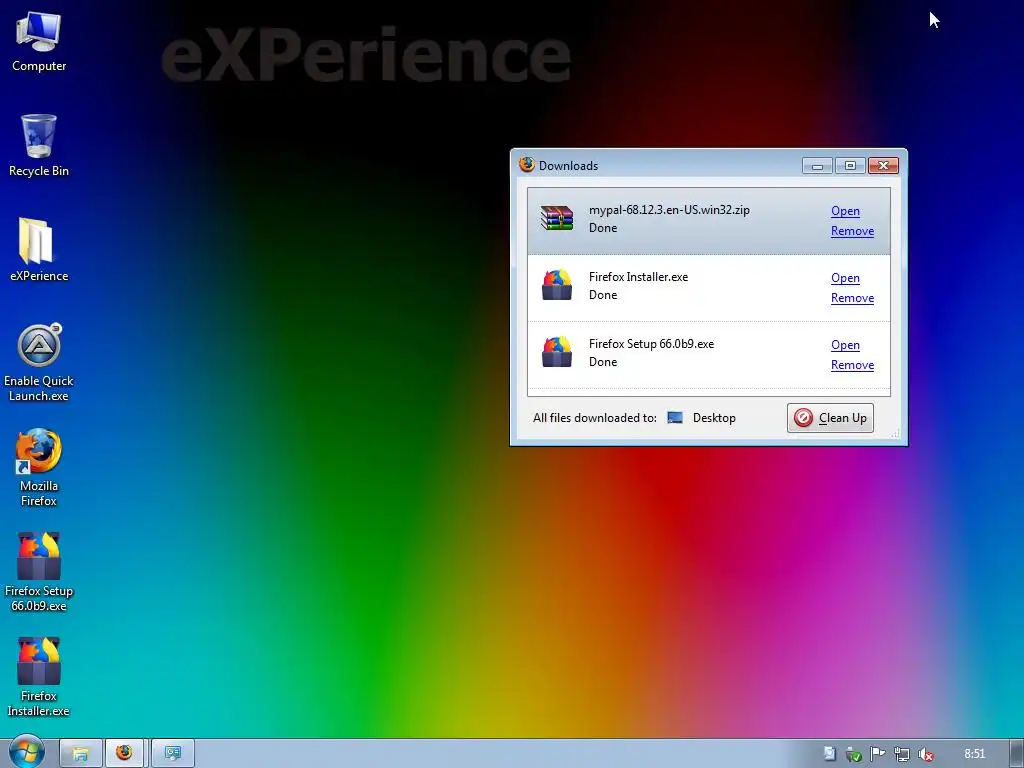Select the Firefox Setup 66.0b9.exe name in Downloads
The image size is (1024, 768).
click(x=651, y=344)
